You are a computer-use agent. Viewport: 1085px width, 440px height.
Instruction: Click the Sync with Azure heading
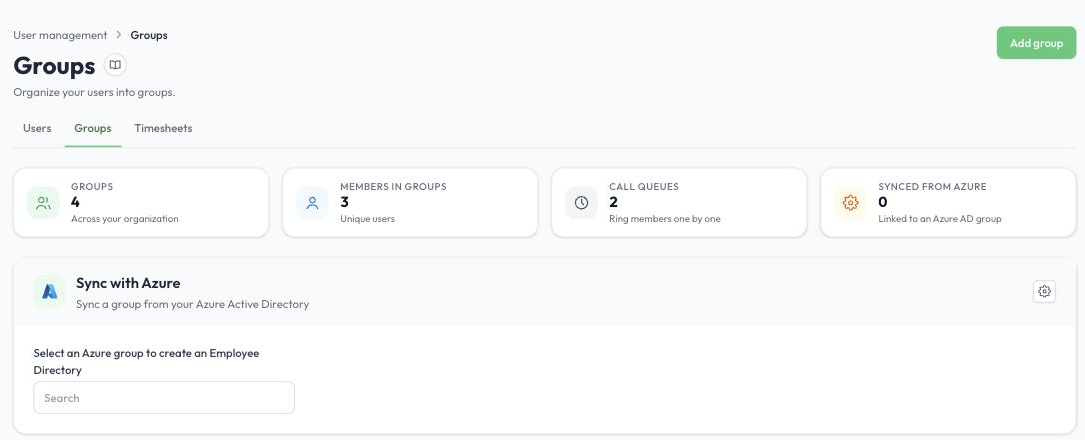coord(128,283)
